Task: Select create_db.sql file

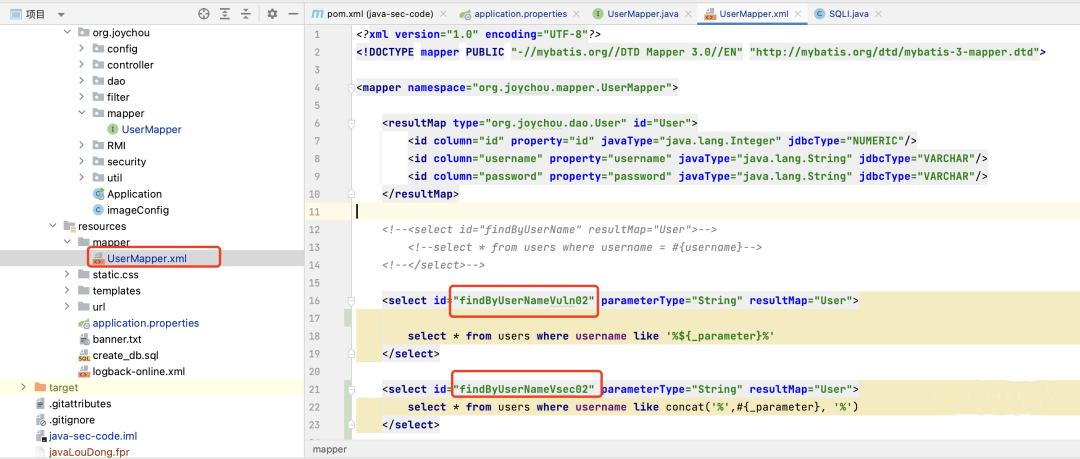Action: tap(127, 355)
